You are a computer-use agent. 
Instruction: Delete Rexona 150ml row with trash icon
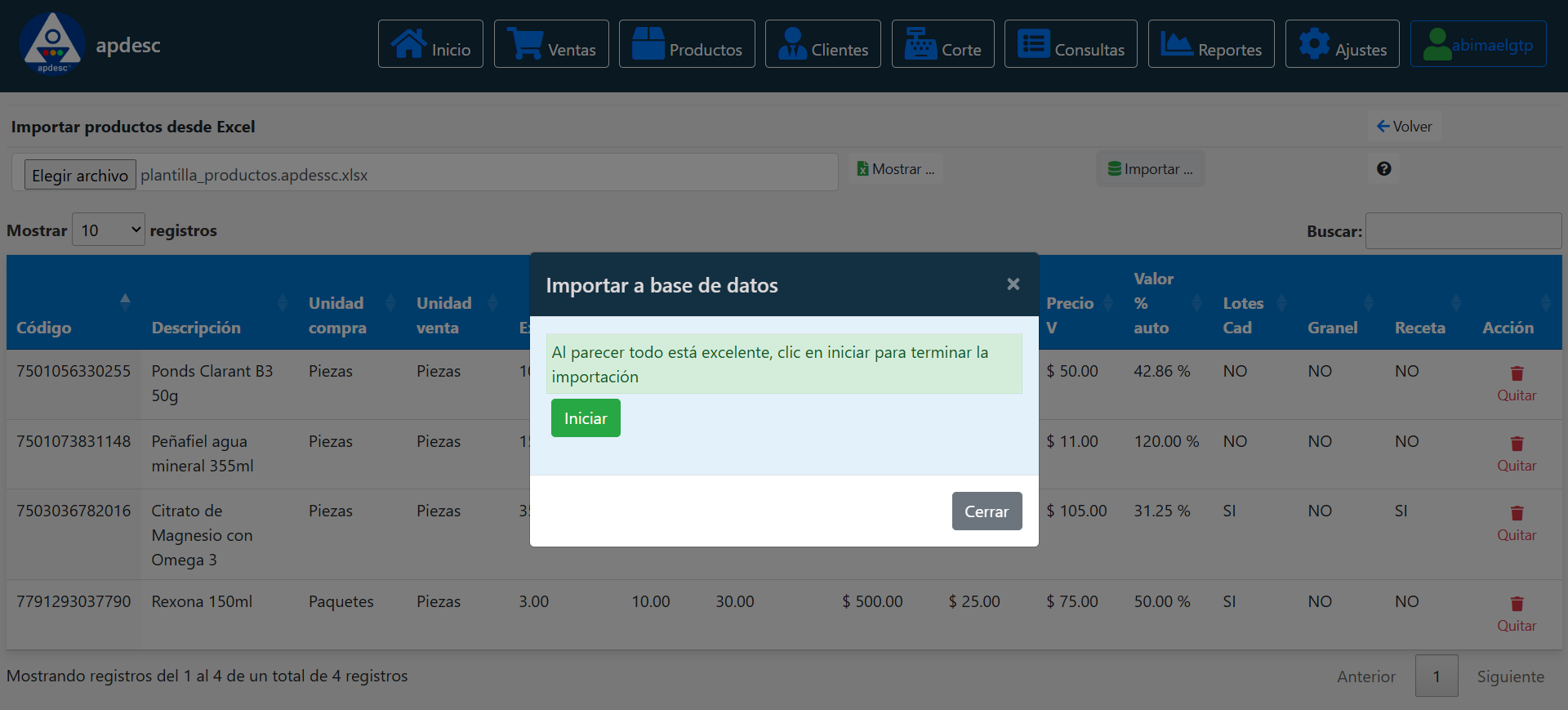pyautogui.click(x=1517, y=605)
